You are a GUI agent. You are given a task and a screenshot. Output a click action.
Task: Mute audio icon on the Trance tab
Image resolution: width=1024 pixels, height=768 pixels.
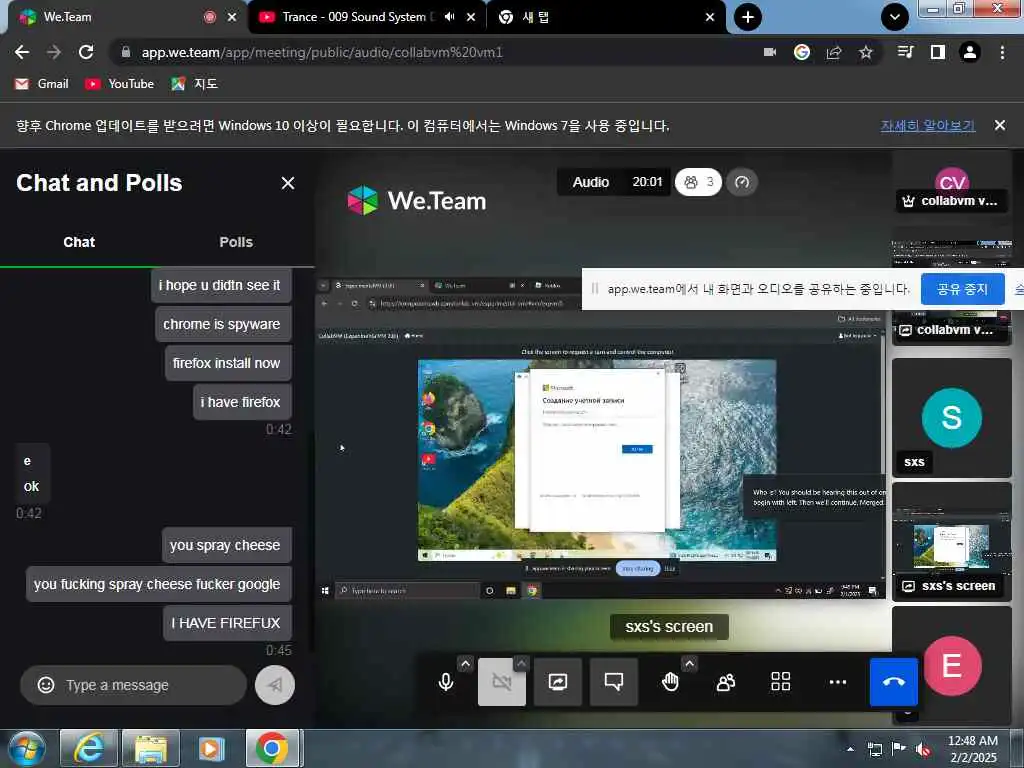(x=449, y=17)
